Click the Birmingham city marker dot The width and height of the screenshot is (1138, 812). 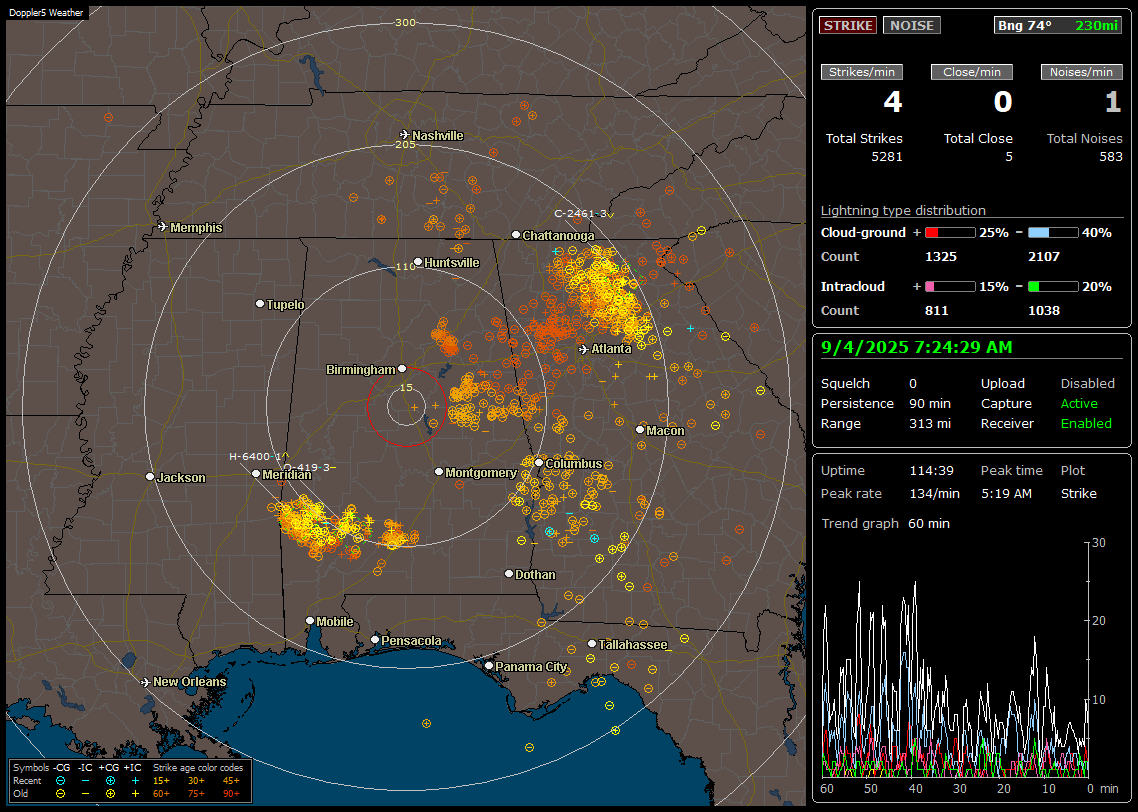[x=402, y=369]
